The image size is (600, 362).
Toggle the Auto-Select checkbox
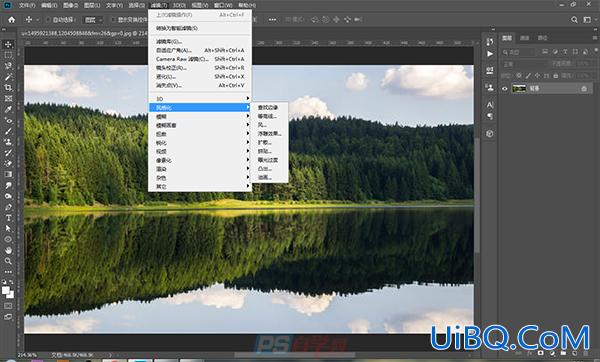click(48, 20)
